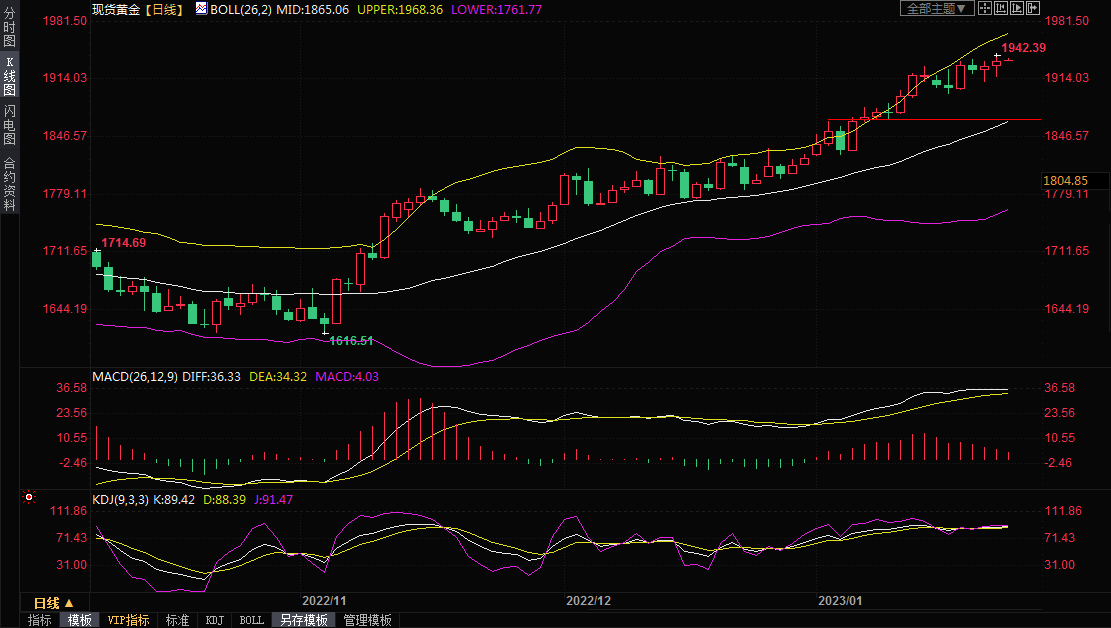This screenshot has width=1111, height=628.
Task: Switch to VIP指标 tab
Action: [128, 620]
